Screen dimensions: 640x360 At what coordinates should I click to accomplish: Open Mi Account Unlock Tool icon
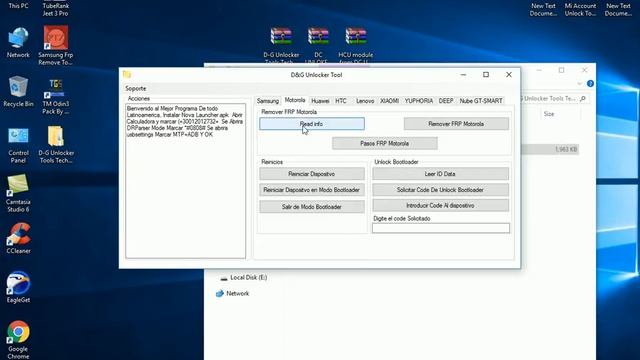(x=580, y=9)
